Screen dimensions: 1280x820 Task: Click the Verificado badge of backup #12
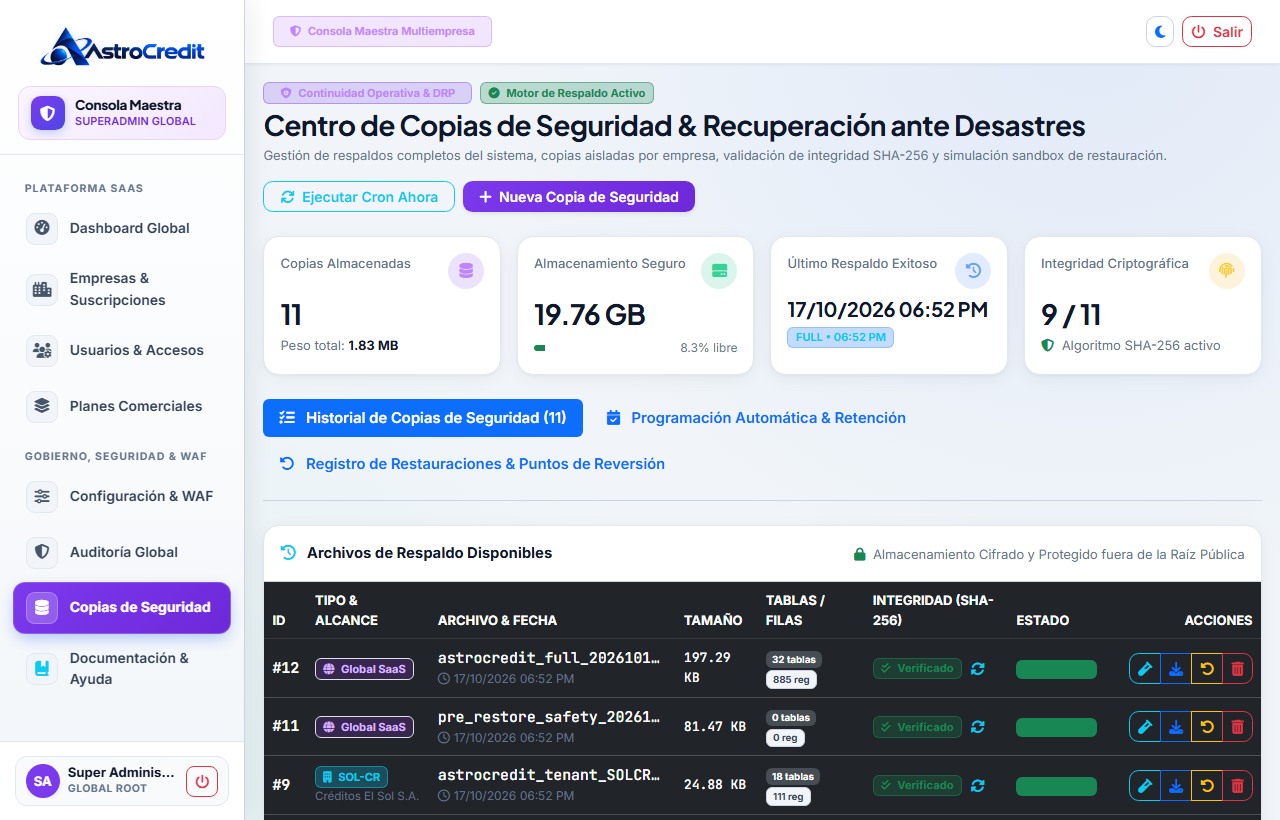pos(917,668)
